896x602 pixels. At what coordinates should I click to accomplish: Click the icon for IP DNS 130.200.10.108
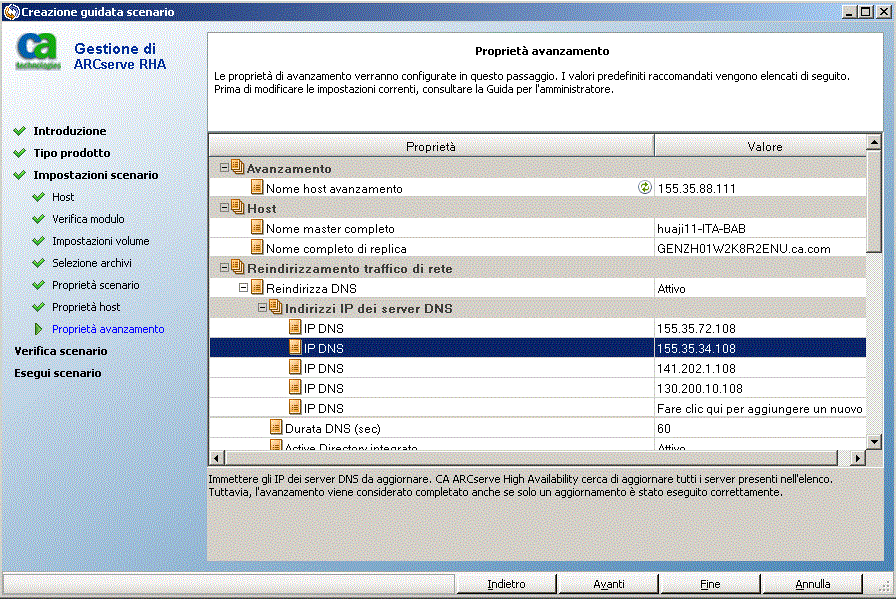pos(295,387)
